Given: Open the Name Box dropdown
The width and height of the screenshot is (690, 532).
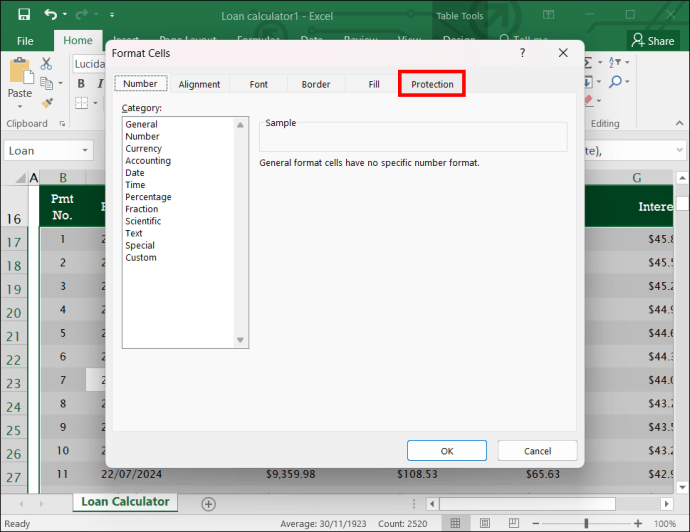Looking at the screenshot, I should point(85,150).
